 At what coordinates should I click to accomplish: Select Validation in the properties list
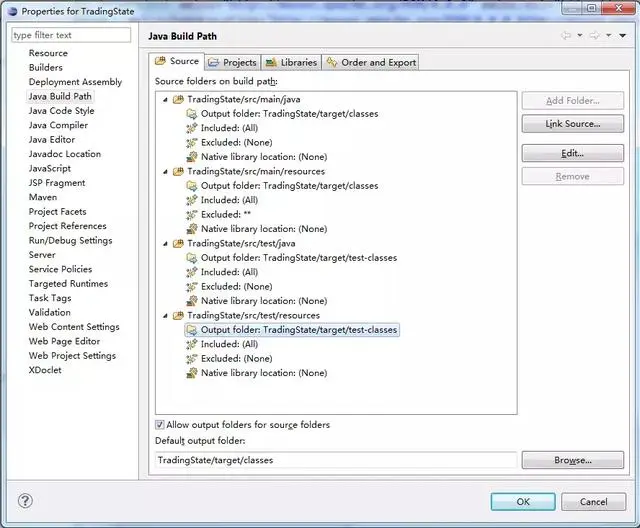(x=49, y=313)
